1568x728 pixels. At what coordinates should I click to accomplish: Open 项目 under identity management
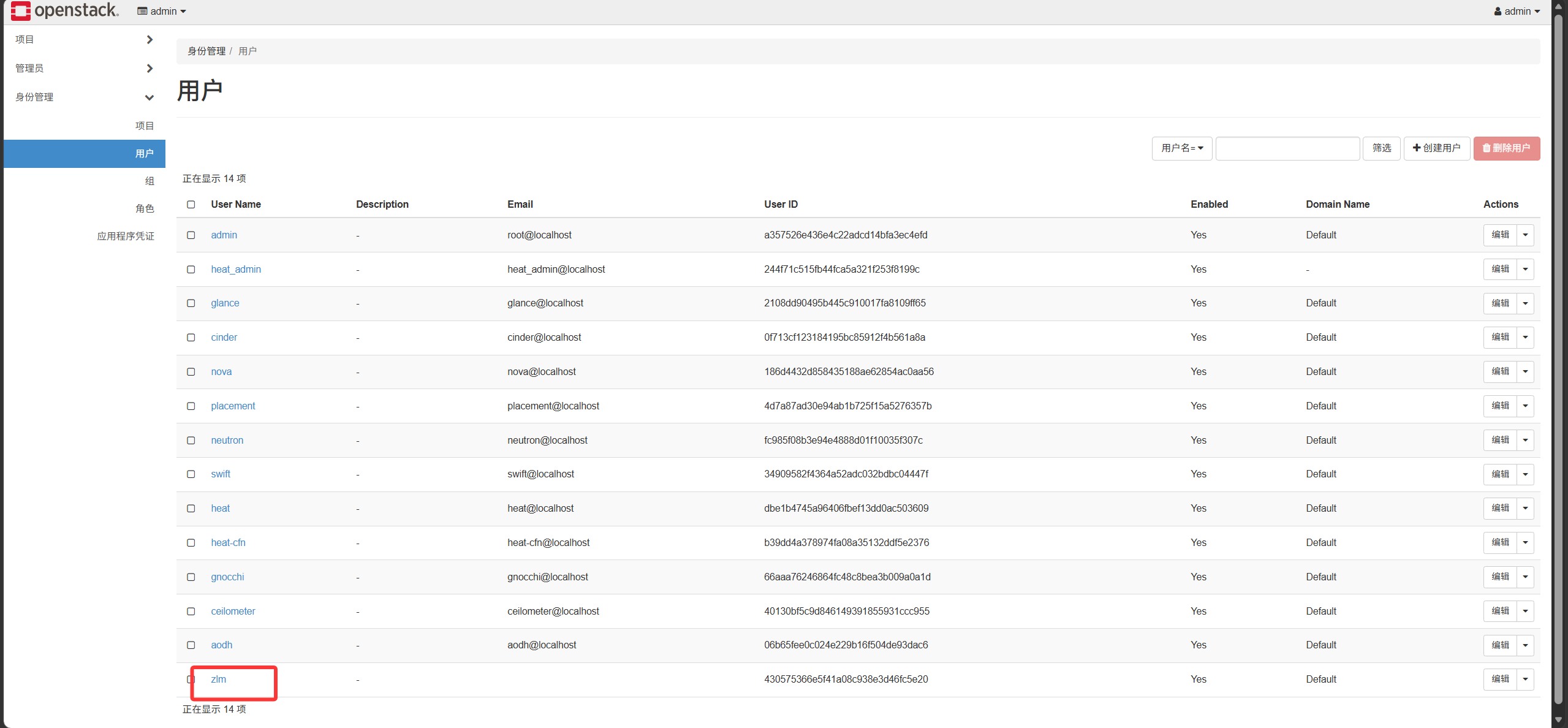pos(145,126)
